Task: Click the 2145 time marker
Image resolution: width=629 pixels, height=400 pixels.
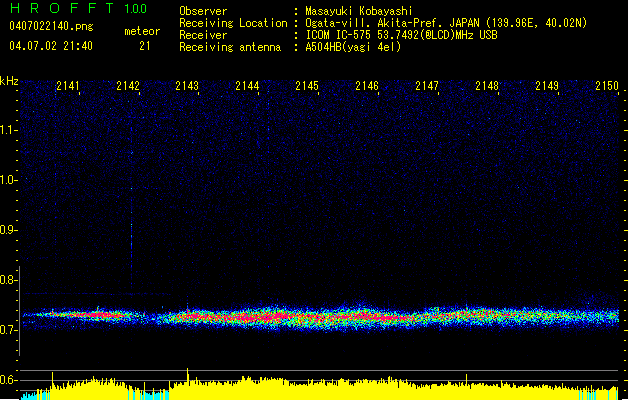Action: pyautogui.click(x=307, y=87)
